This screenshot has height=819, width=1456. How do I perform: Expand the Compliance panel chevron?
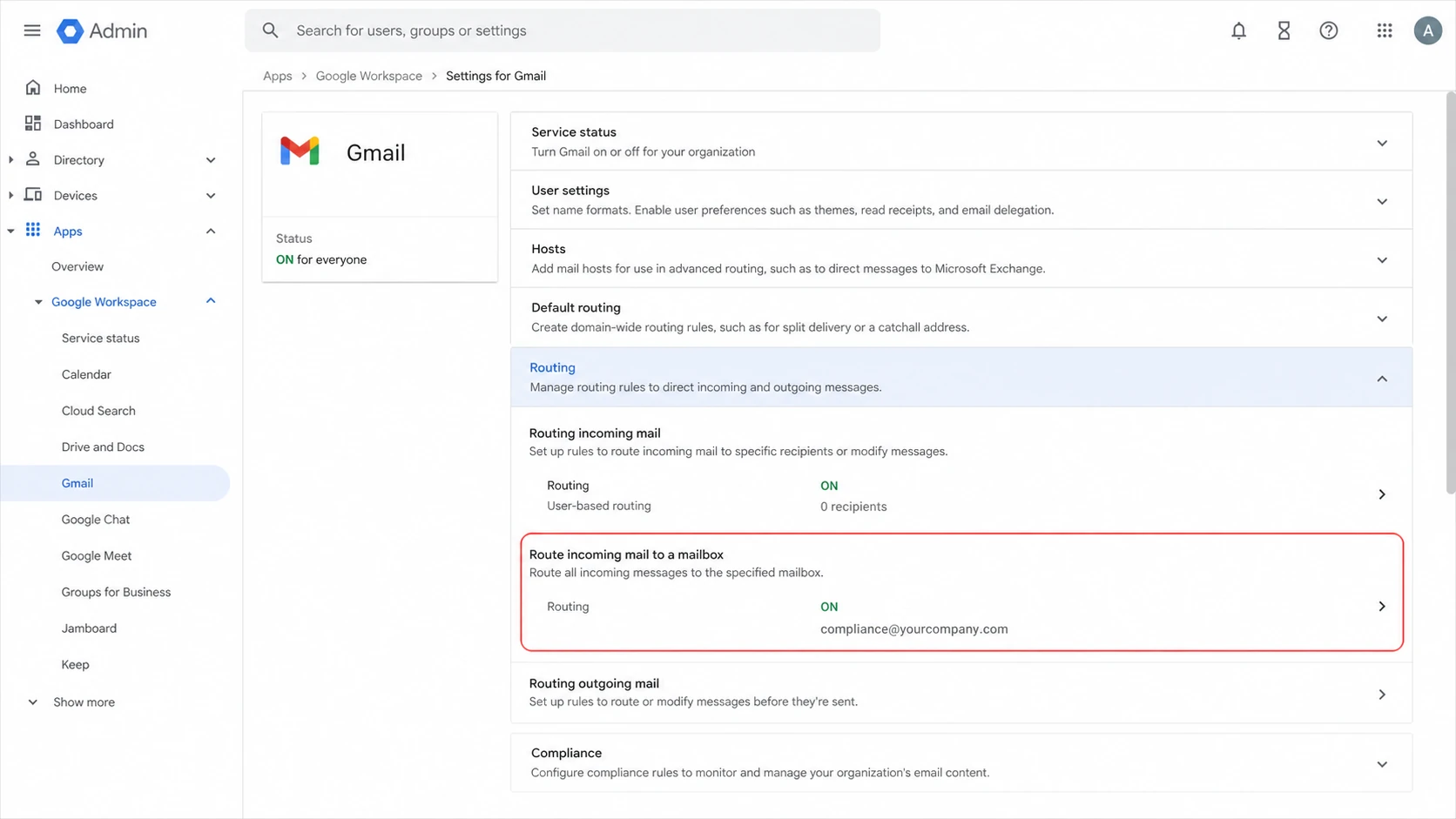(x=1382, y=764)
